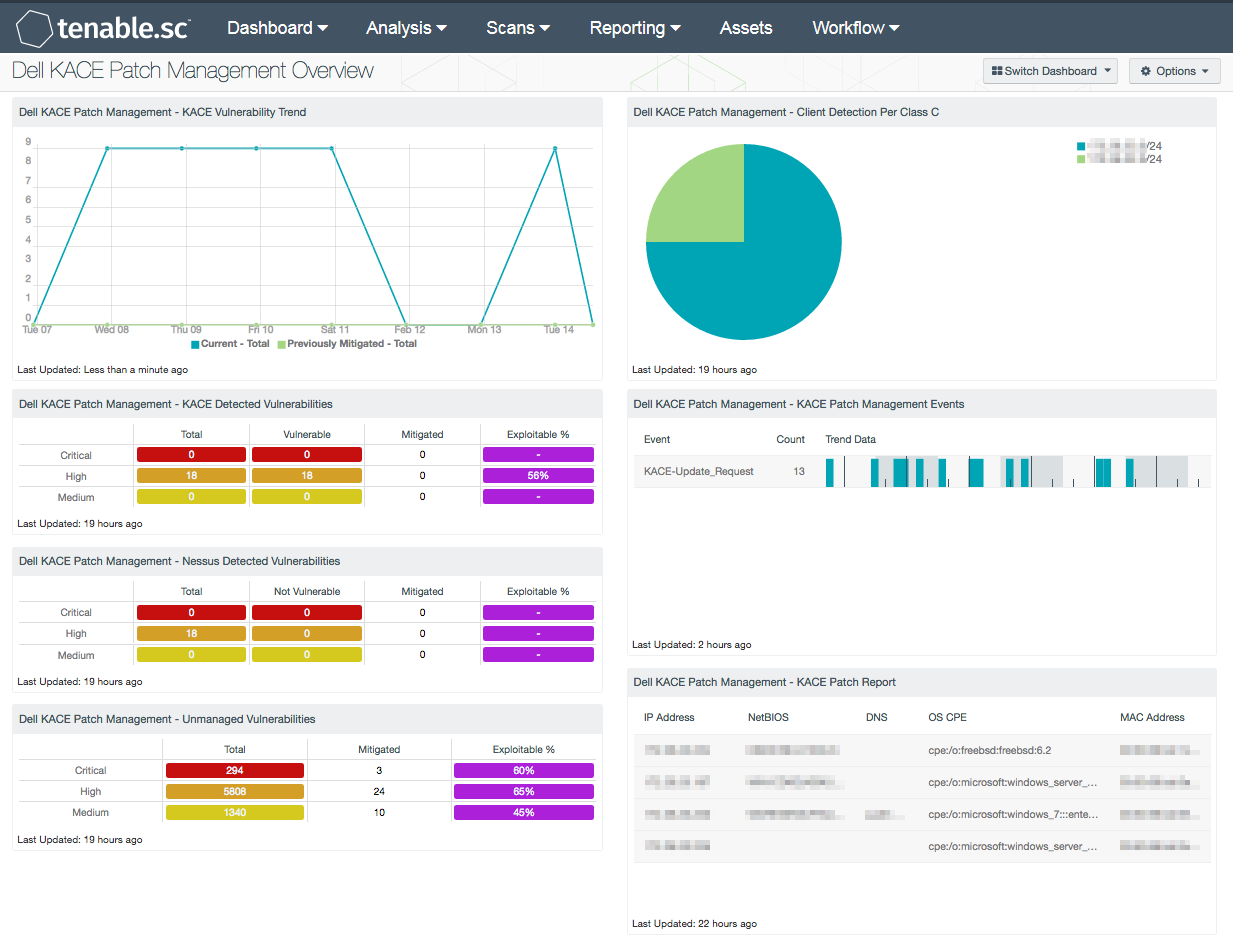
Task: Click the DNS column header
Action: click(876, 718)
